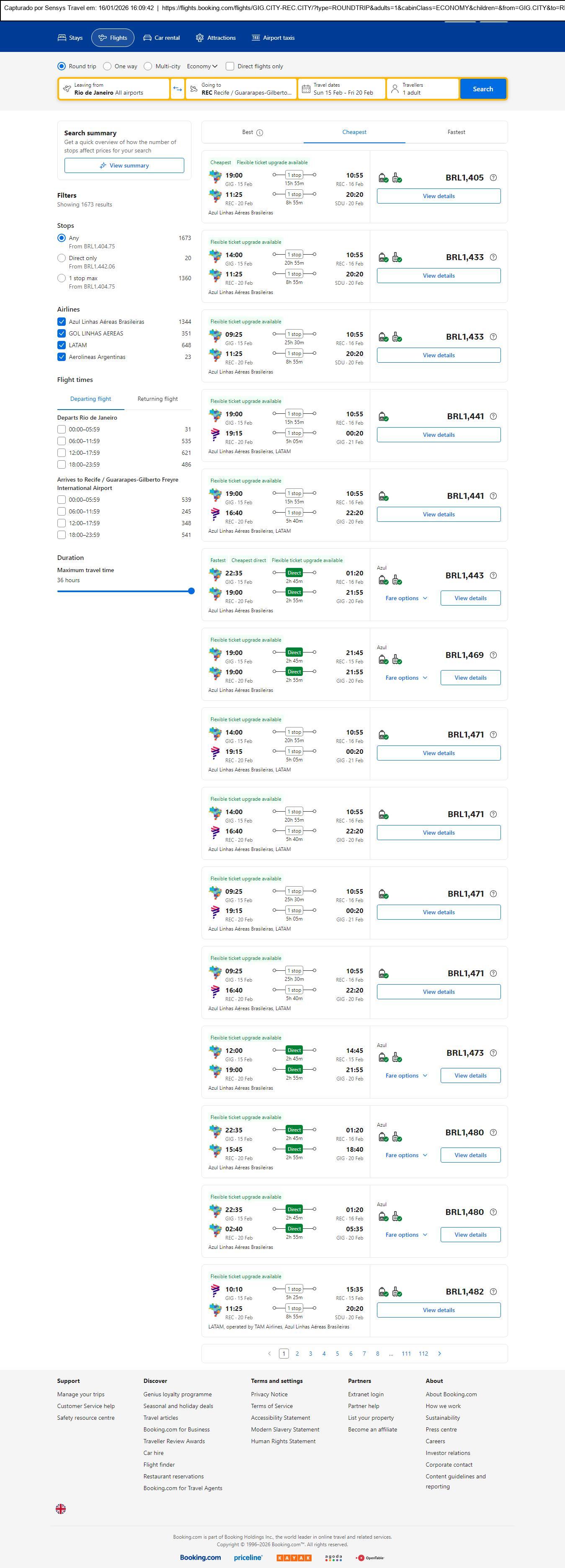Click the travellers person icon
Screen dimensions: 565x1568
coord(395,89)
